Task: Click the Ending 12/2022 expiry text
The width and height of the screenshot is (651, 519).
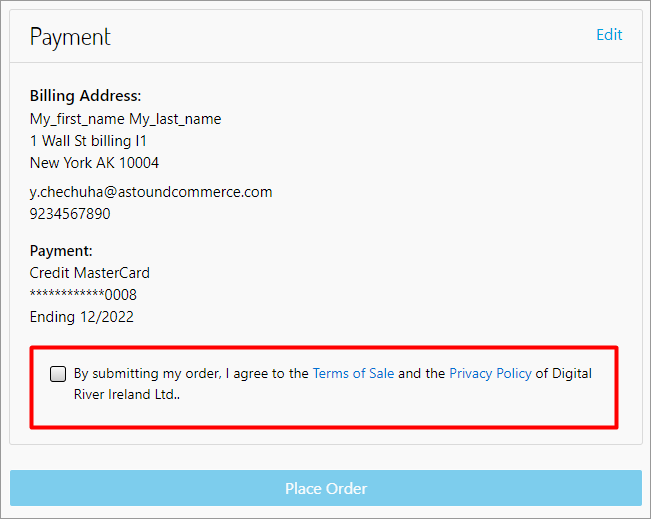Action: (81, 317)
